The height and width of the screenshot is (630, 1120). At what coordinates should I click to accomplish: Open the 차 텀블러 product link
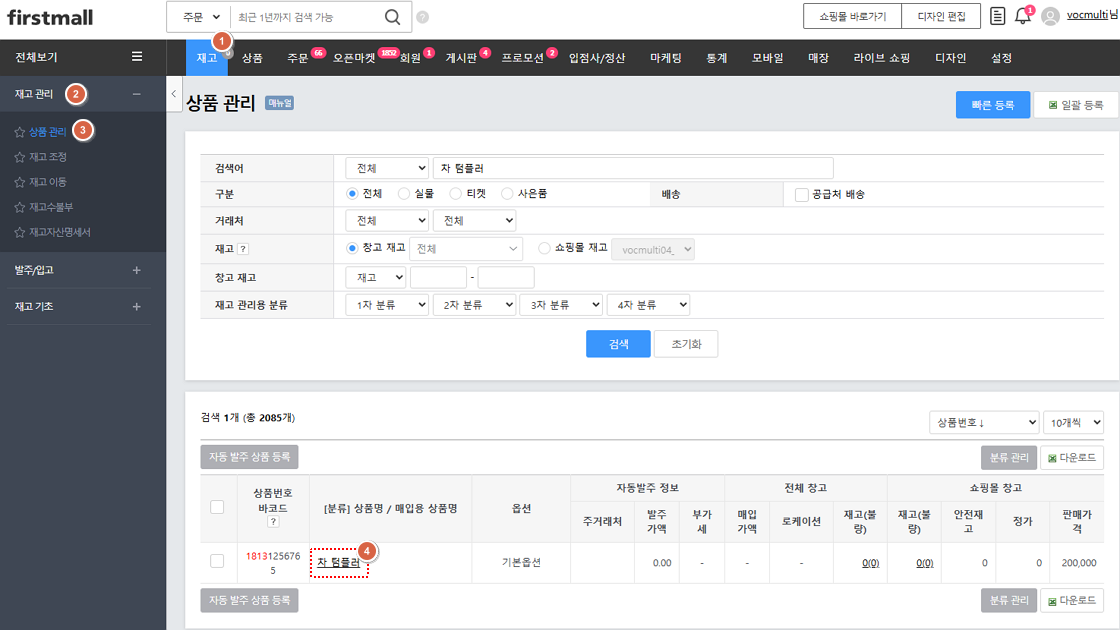coord(338,563)
